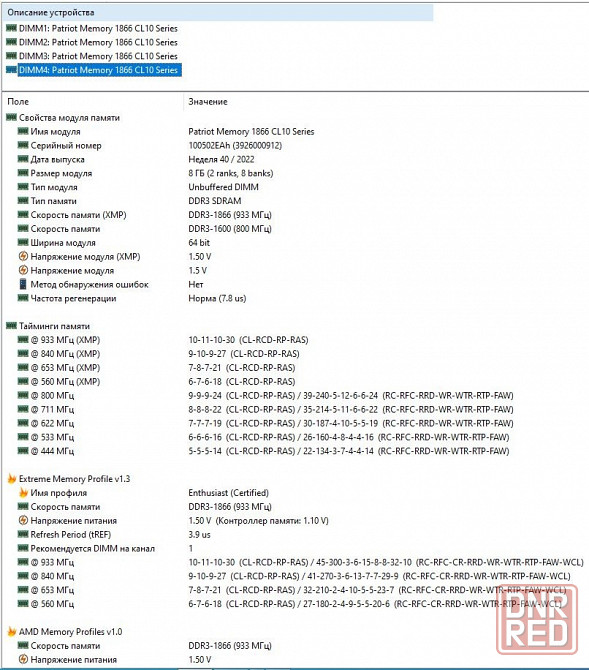Select the DIMM2 Patriot Memory 1866 CL10 entry

coord(98,42)
